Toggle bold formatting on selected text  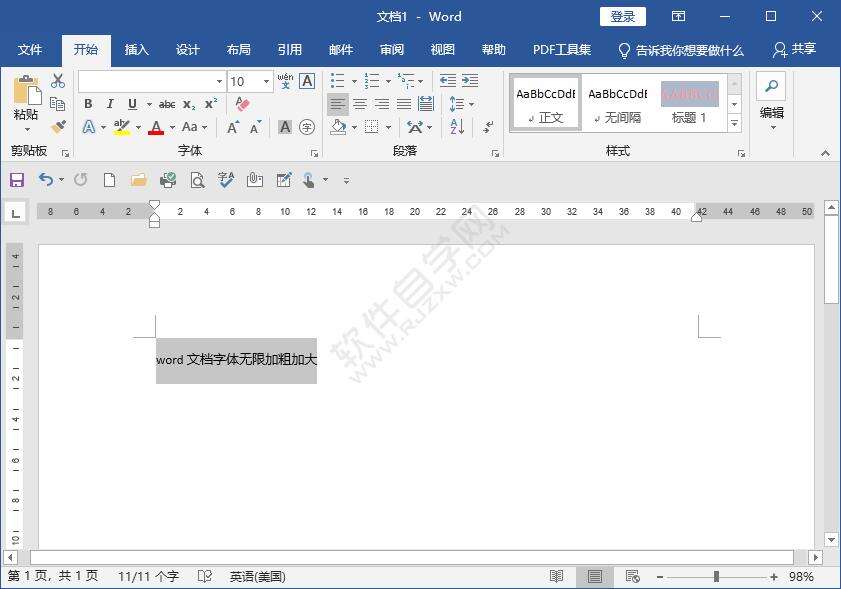coord(88,104)
